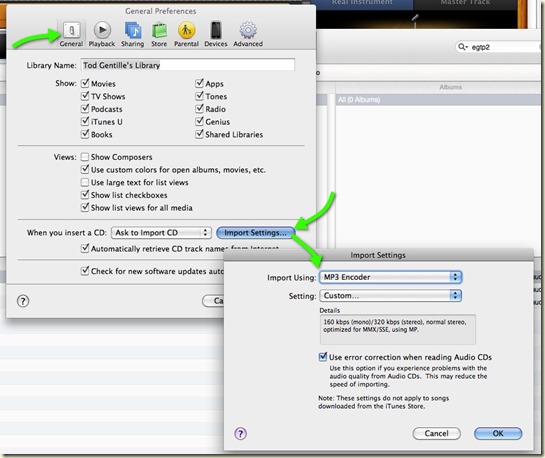
Task: Toggle the Podcasts checkbox
Action: point(85,109)
